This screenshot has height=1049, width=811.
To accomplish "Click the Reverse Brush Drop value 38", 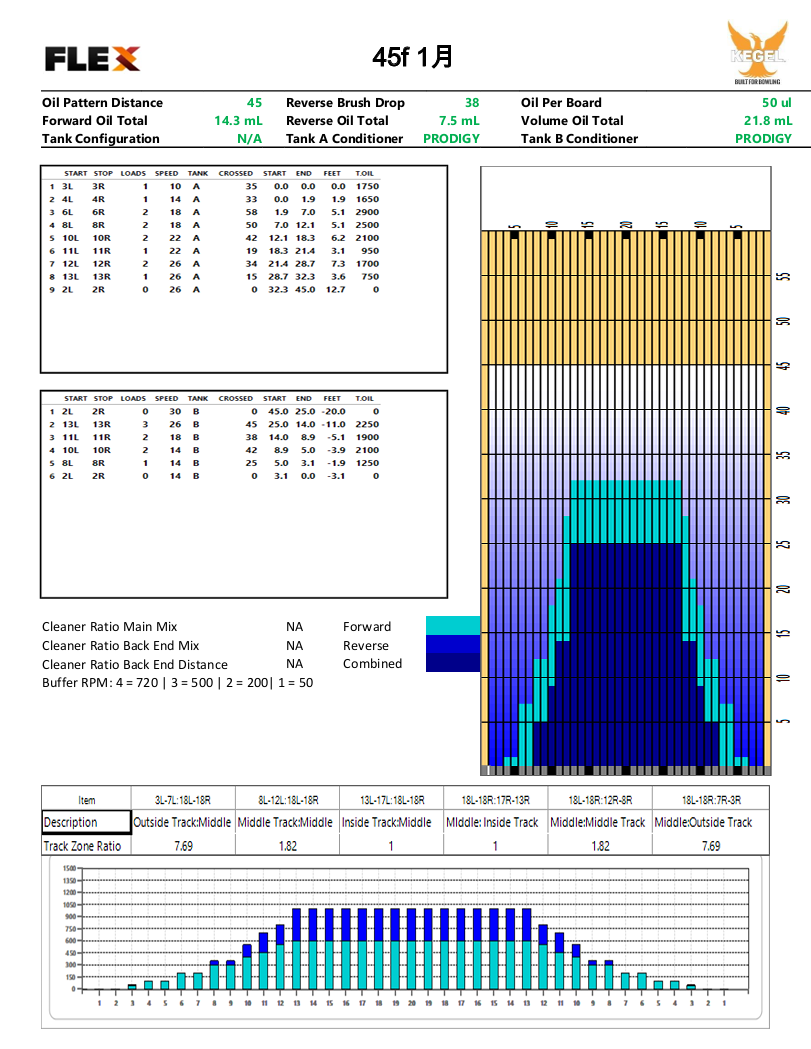I will [471, 103].
